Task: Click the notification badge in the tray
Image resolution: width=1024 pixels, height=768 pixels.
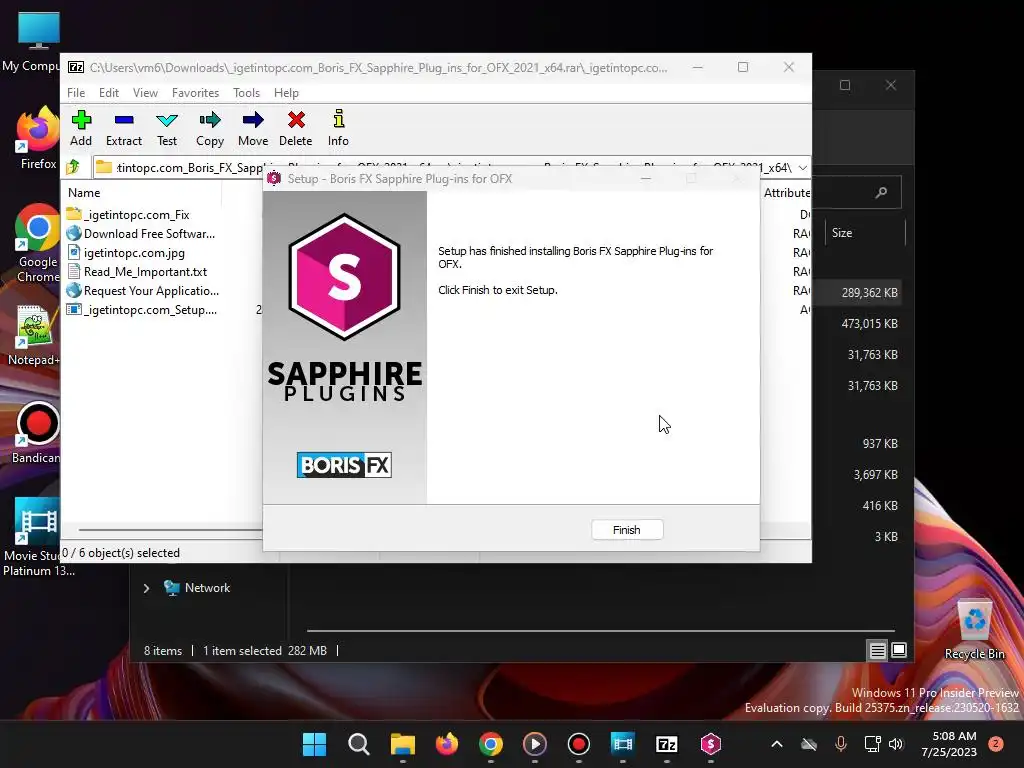Action: [x=996, y=744]
